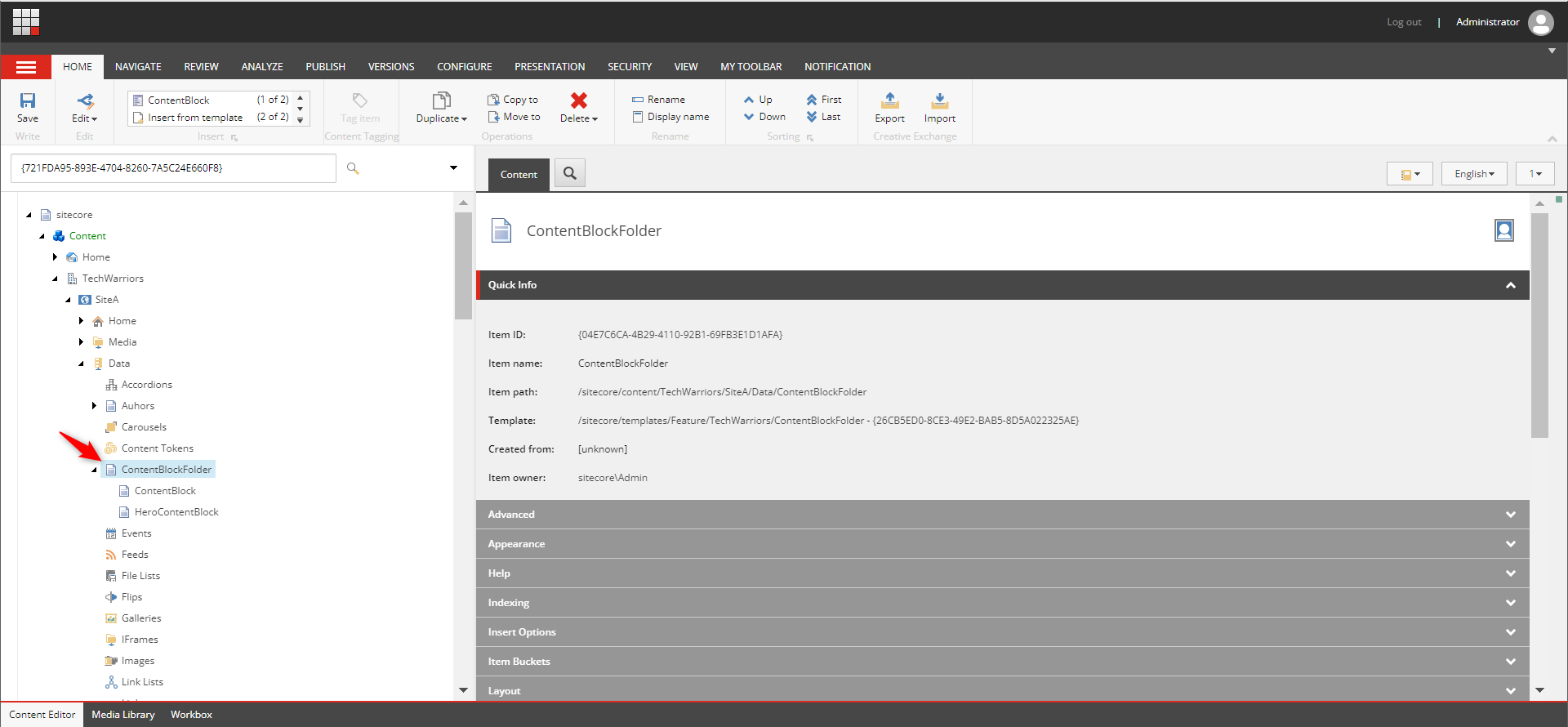The height and width of the screenshot is (727, 1568).
Task: Expand the Auhors tree node
Action: [x=94, y=406]
